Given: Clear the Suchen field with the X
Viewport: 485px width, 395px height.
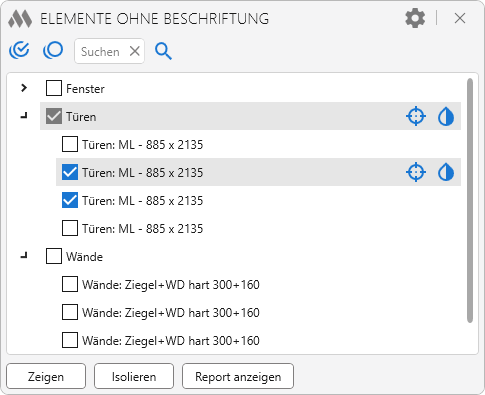Looking at the screenshot, I should click(x=135, y=51).
